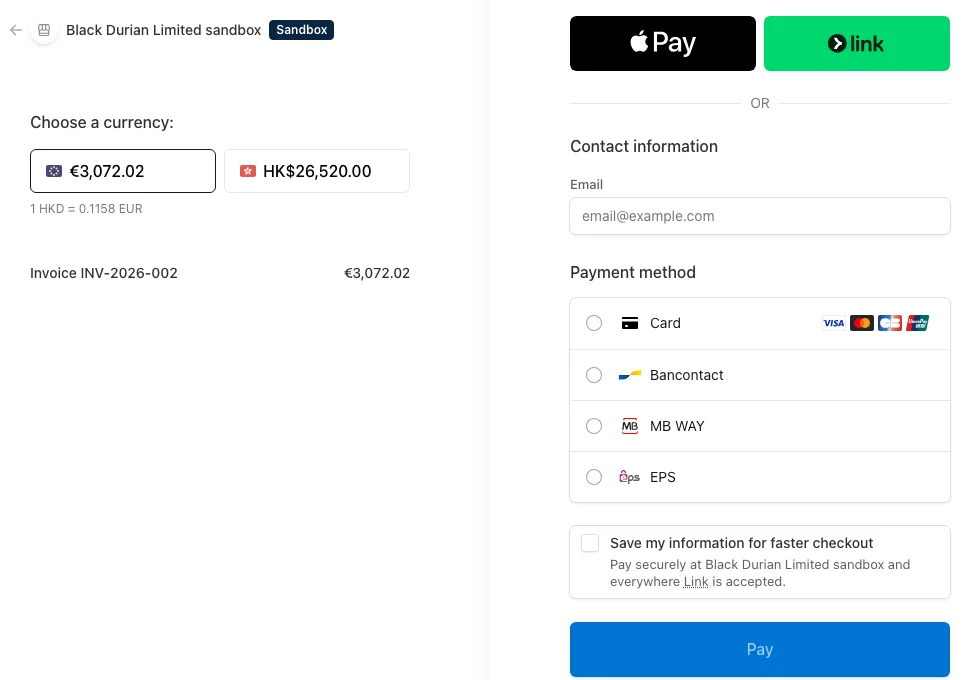Image resolution: width=970 pixels, height=680 pixels.
Task: Select the euro €3,072.02 currency option
Action: pyautogui.click(x=123, y=171)
